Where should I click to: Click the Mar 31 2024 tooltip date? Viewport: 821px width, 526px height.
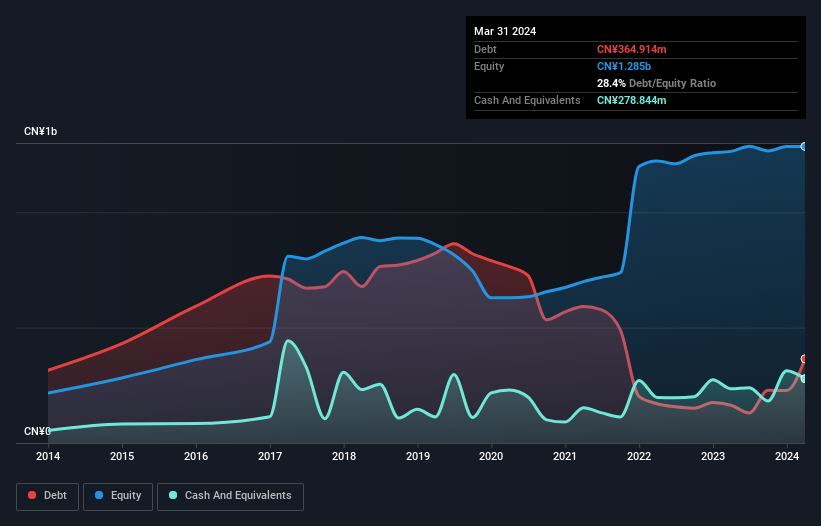click(505, 31)
